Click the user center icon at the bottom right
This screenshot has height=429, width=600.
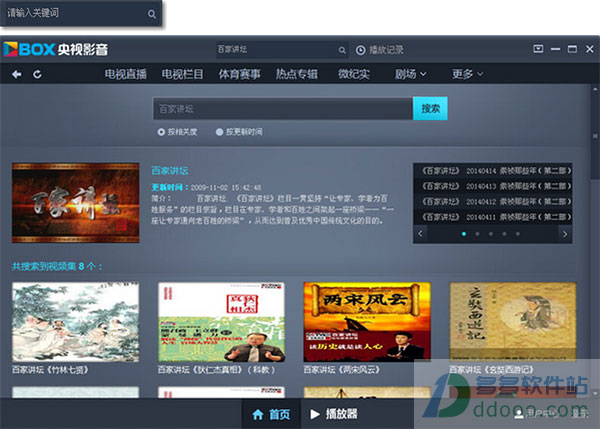click(519, 413)
